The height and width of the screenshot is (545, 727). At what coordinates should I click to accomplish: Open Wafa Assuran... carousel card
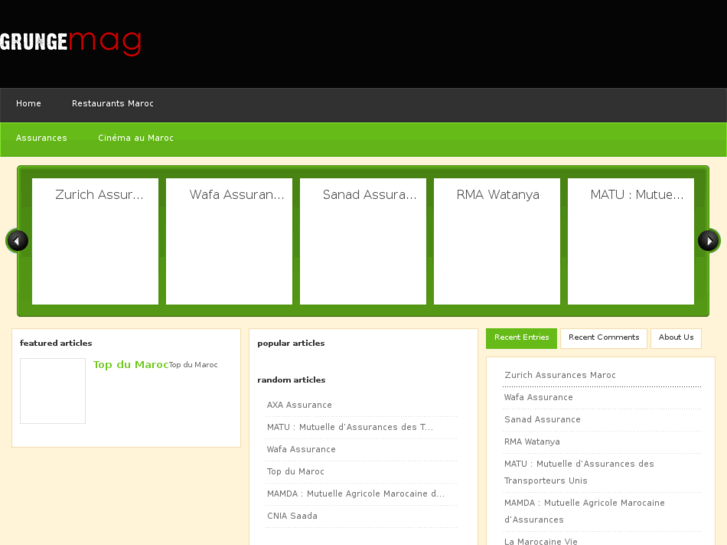[229, 241]
